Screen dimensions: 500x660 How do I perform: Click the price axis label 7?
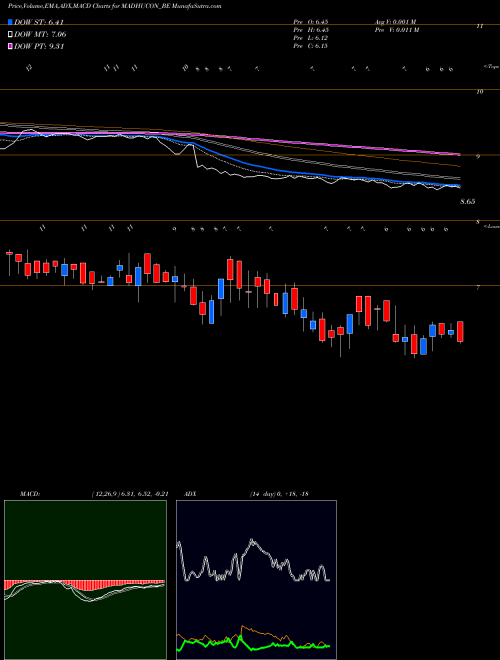tap(478, 287)
